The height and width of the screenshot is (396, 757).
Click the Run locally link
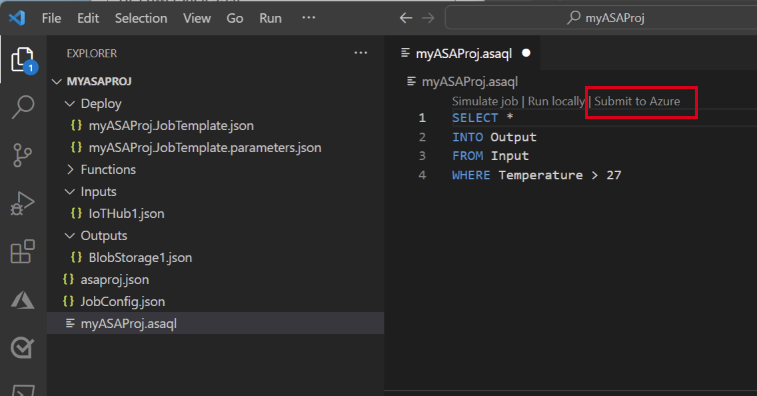pos(556,101)
